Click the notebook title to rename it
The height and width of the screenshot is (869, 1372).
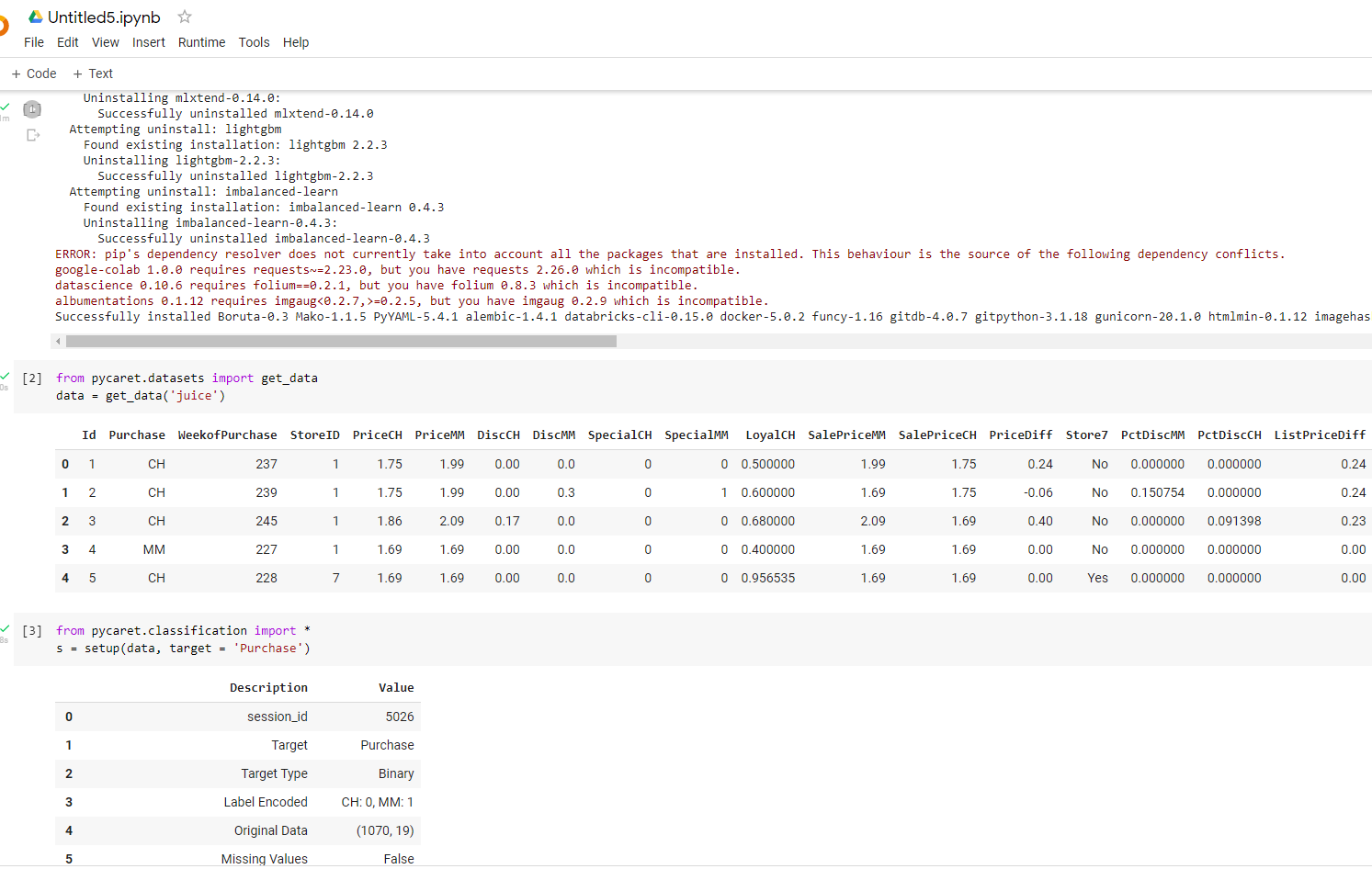[x=103, y=17]
